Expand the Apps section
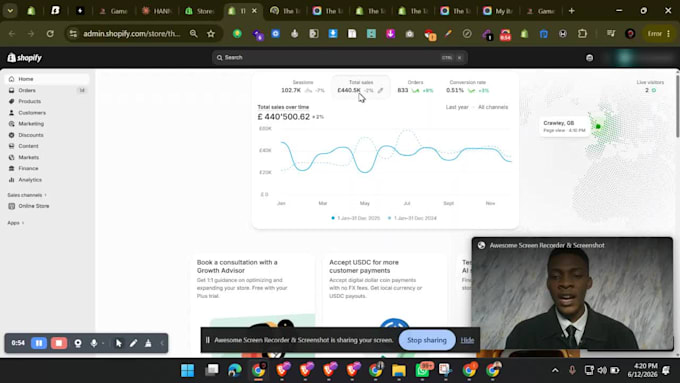The height and width of the screenshot is (383, 680). coord(16,223)
